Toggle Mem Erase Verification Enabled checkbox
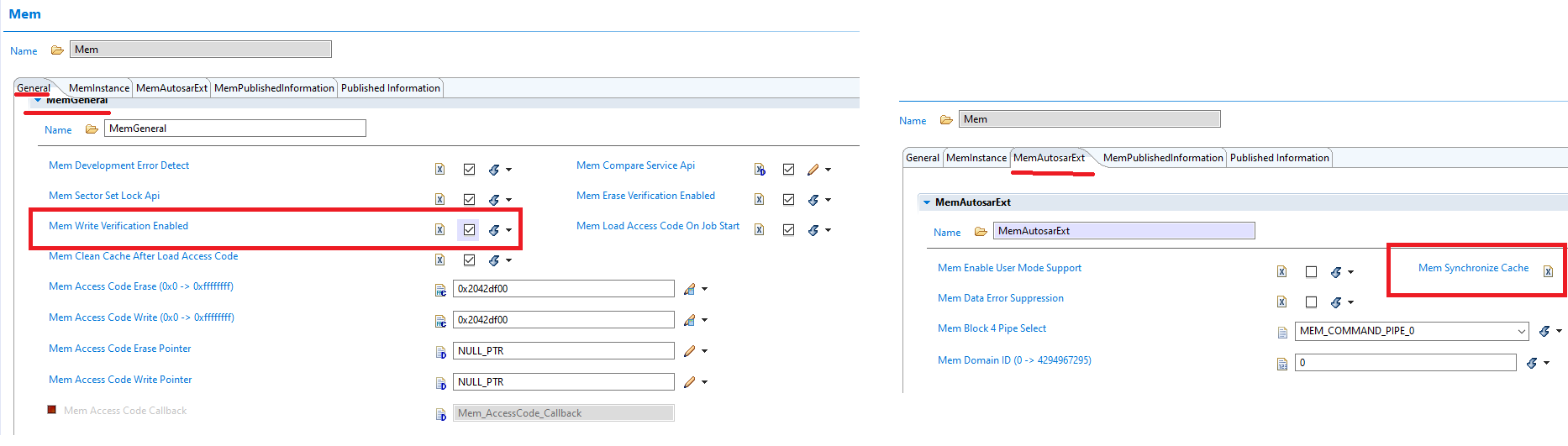1568x446 pixels. [788, 200]
